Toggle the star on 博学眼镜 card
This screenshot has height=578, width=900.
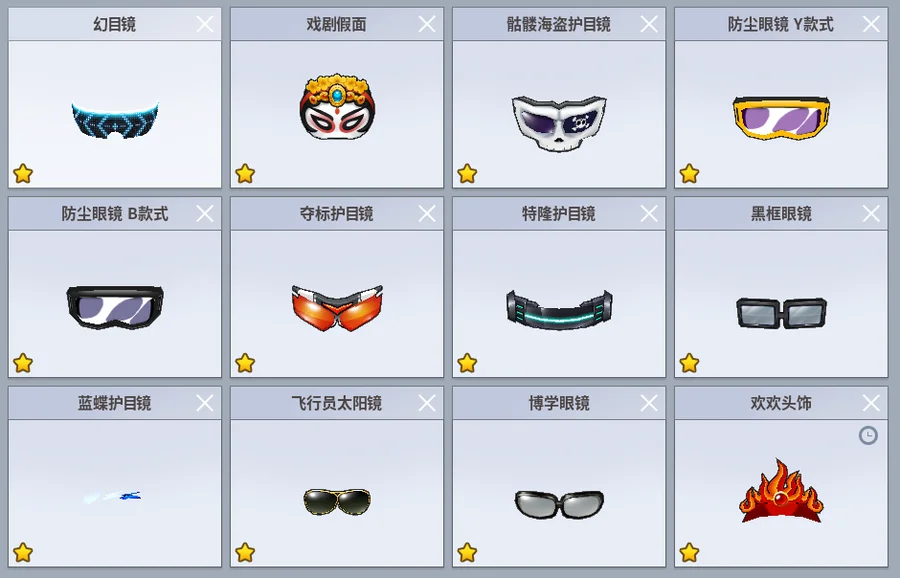pyautogui.click(x=467, y=553)
